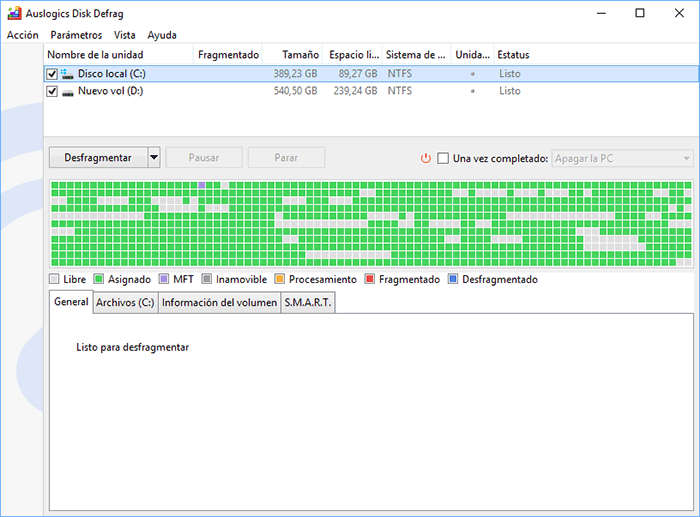Viewport: 700px width, 517px height.
Task: Click the Una vez completado label
Action: coord(500,158)
